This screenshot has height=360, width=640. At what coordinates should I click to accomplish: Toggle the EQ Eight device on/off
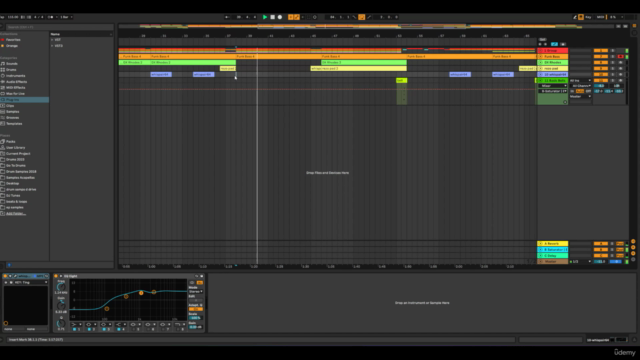click(x=56, y=276)
